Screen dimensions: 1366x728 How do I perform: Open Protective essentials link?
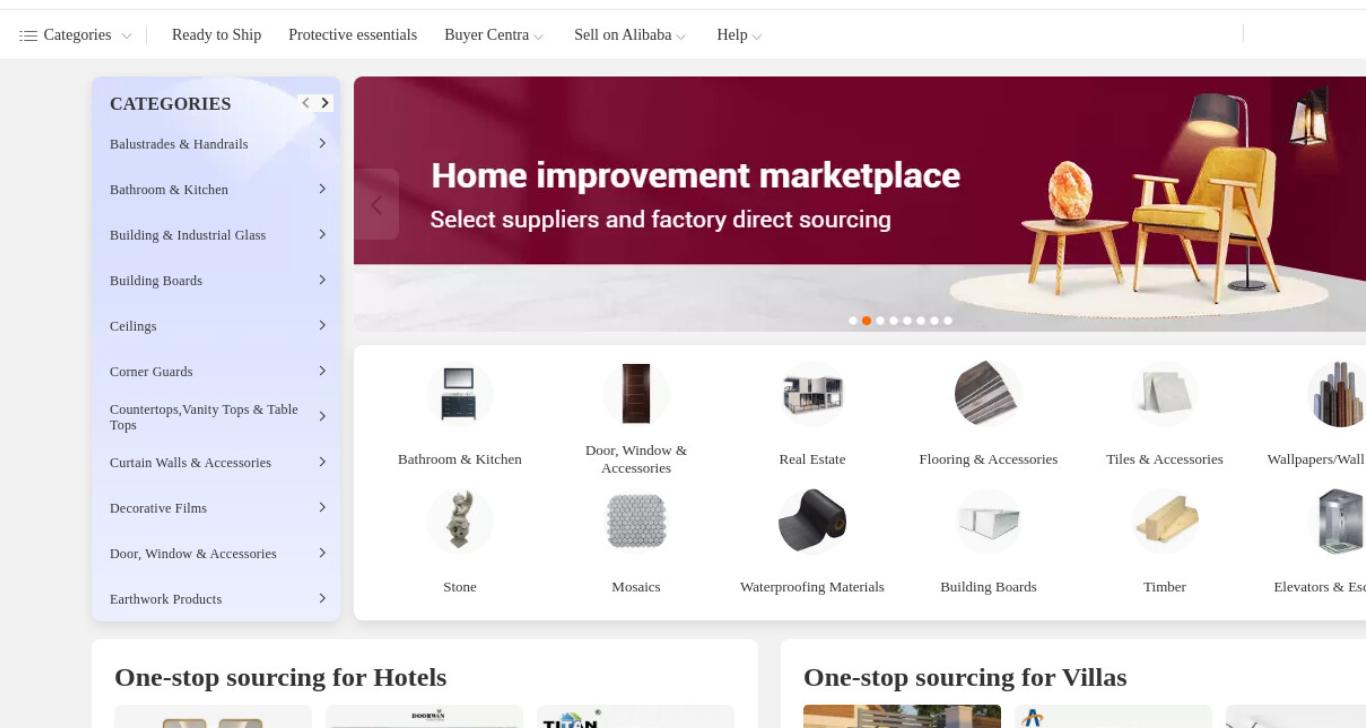click(353, 35)
